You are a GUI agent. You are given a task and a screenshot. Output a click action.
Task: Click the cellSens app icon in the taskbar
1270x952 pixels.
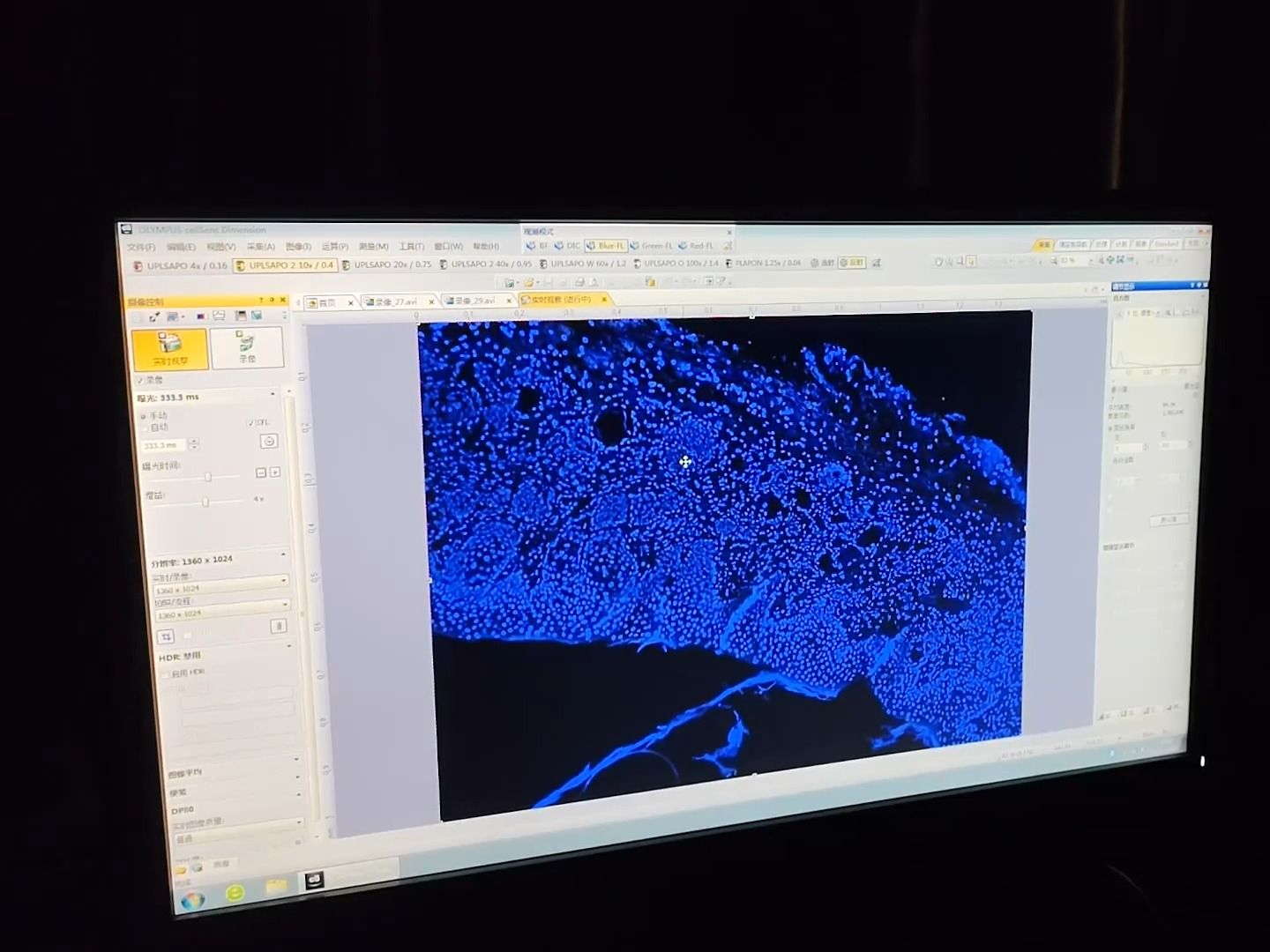point(315,880)
